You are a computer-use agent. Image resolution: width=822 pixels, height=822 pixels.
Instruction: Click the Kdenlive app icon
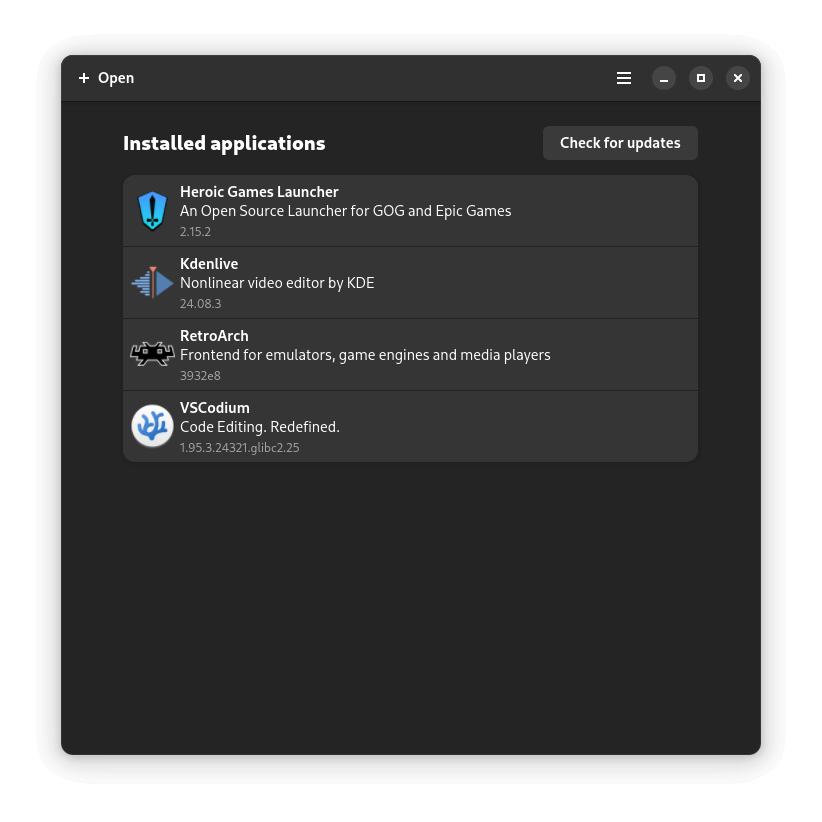point(152,283)
